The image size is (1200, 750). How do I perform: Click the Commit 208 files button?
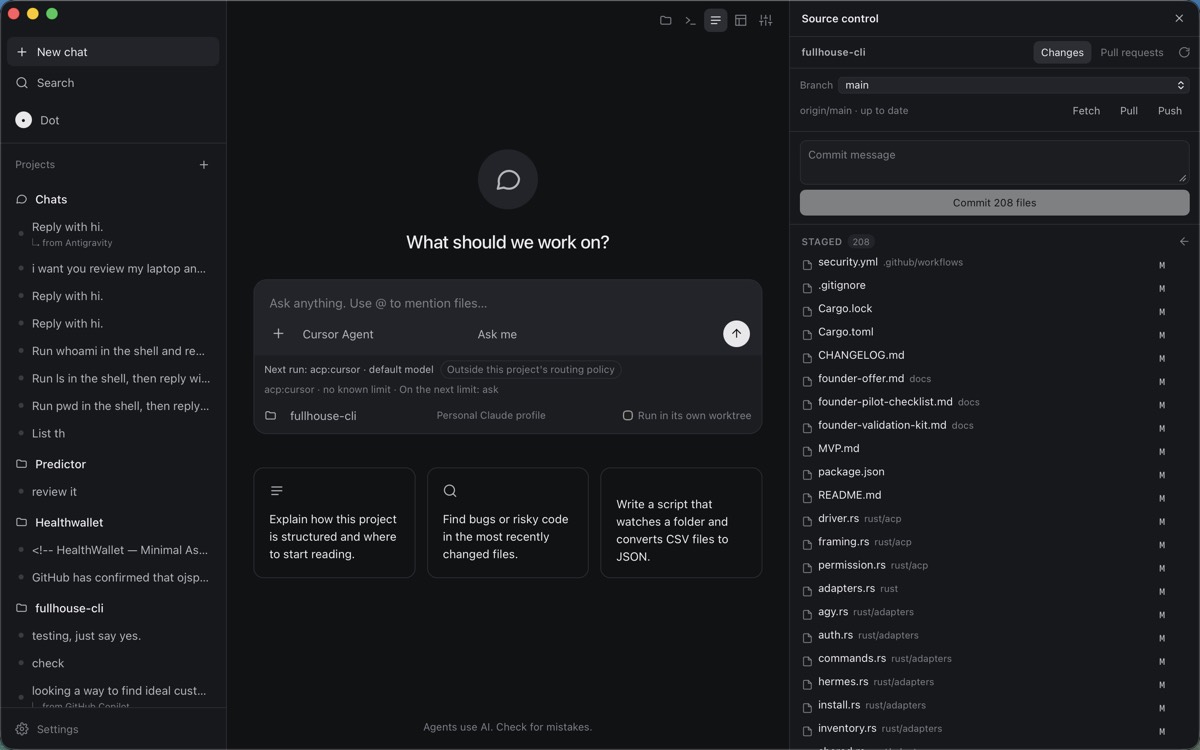pos(994,202)
